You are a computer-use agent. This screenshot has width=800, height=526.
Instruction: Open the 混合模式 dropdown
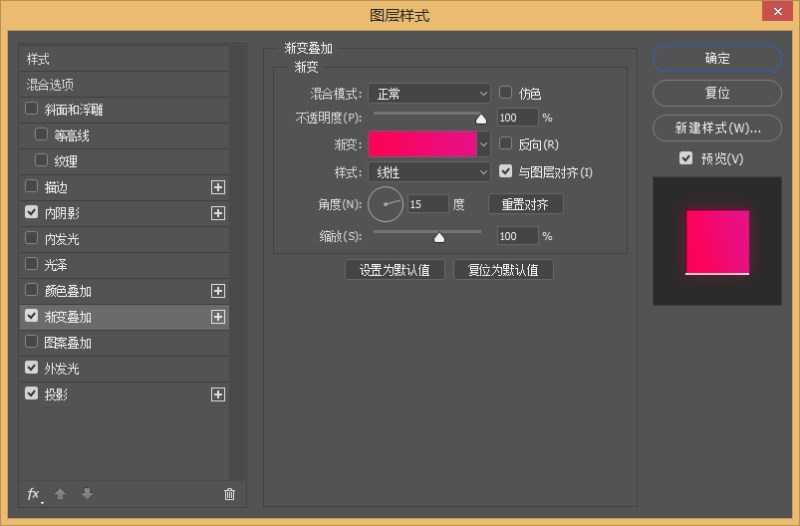click(429, 93)
